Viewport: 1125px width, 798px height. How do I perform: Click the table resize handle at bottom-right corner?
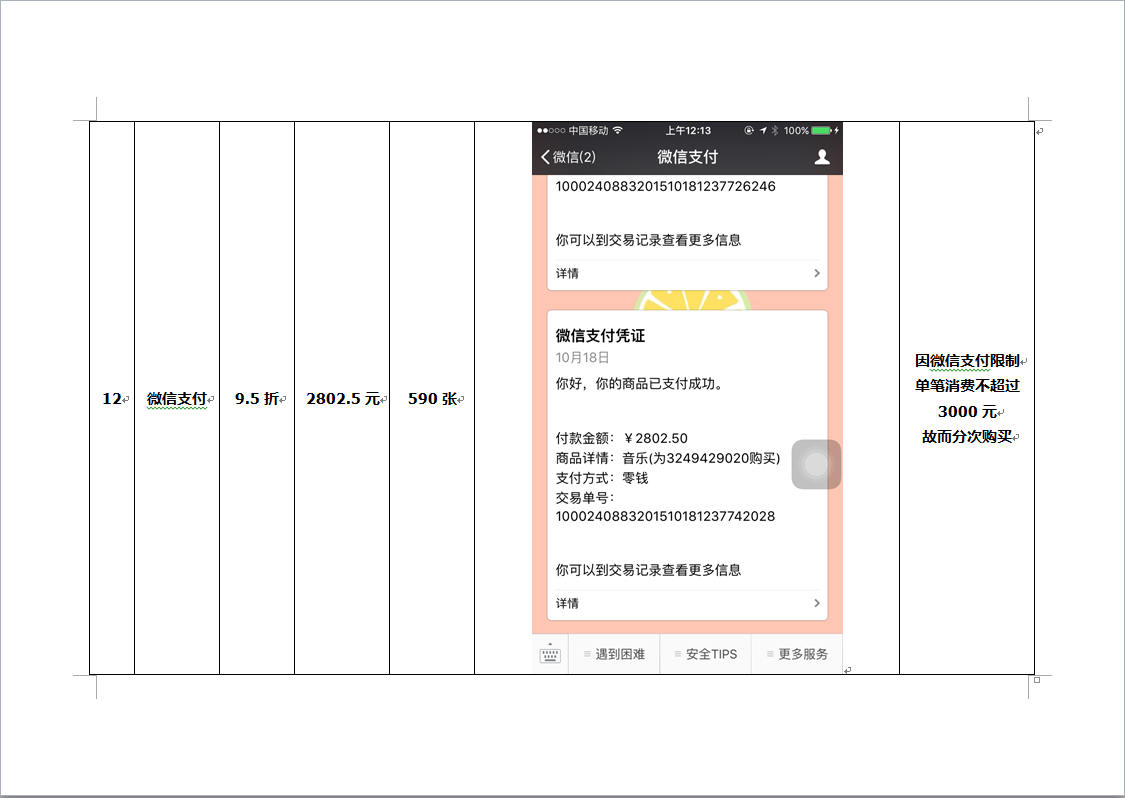pos(1037,680)
